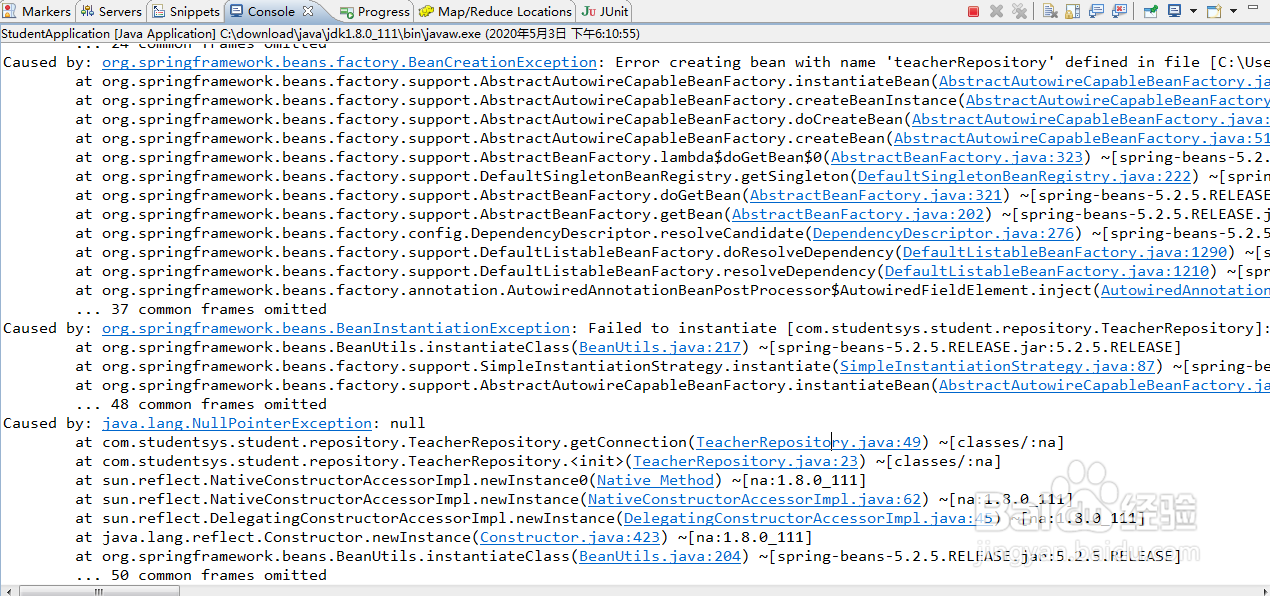Screen dimensions: 1270x596
Task: Toggle show console when standard out changes
Action: pyautogui.click(x=1096, y=11)
